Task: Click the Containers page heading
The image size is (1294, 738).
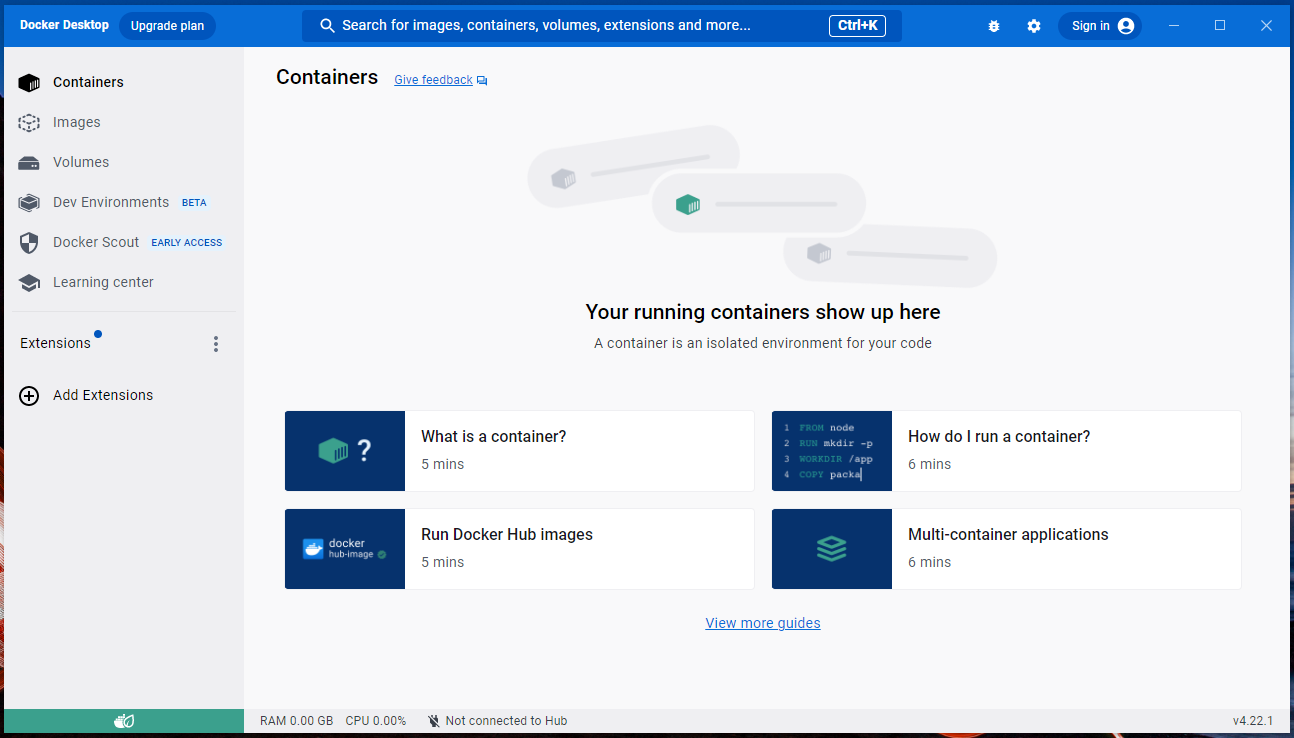Action: click(x=327, y=77)
